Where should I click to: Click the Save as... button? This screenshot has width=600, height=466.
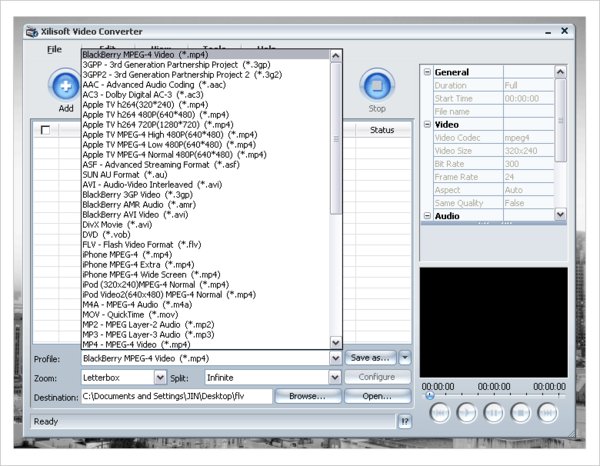click(369, 357)
